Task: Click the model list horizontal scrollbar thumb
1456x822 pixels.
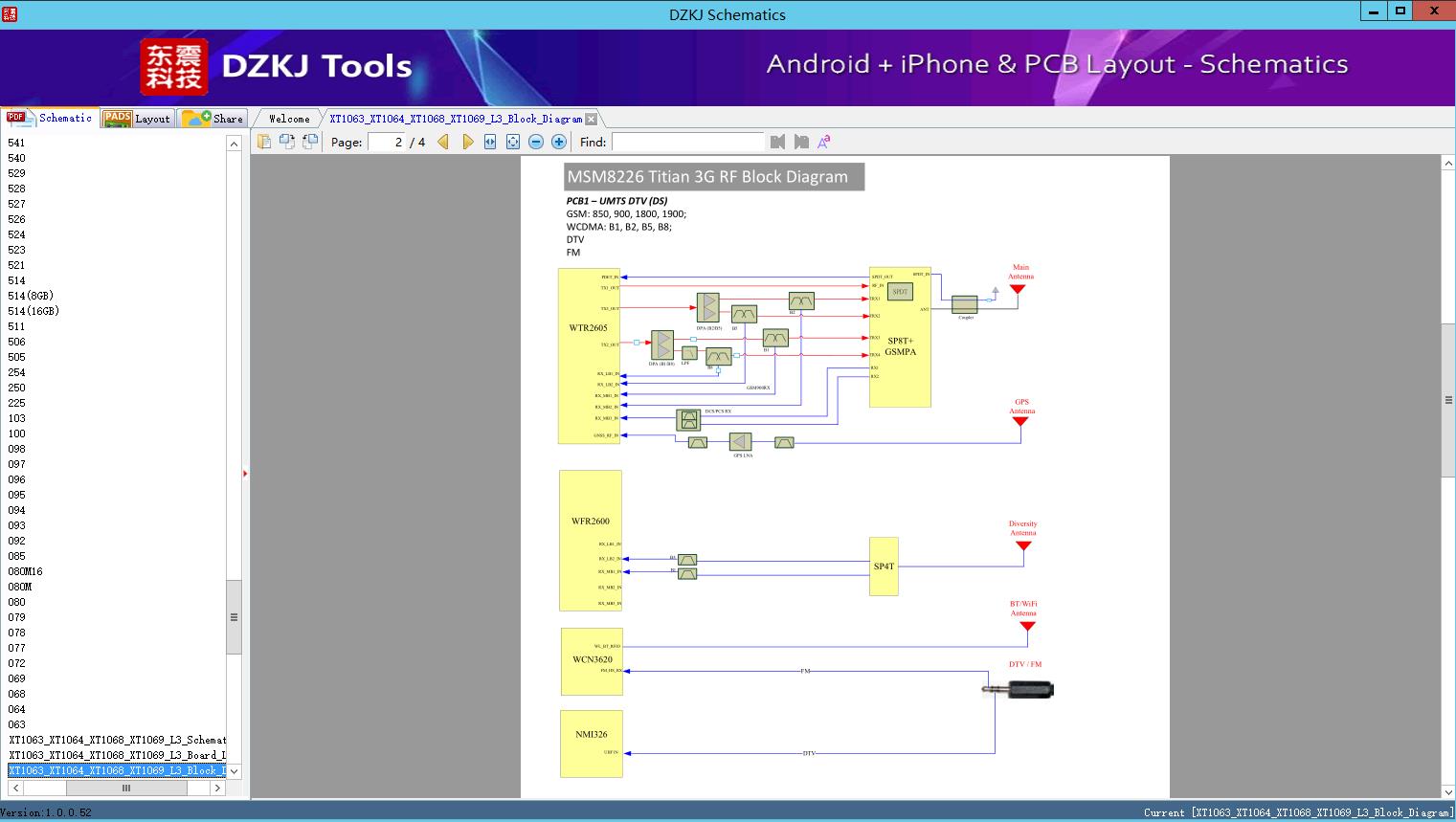Action: (x=126, y=789)
